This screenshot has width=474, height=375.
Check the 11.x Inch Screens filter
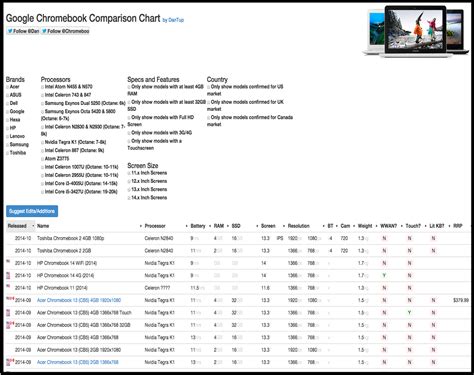coord(129,173)
